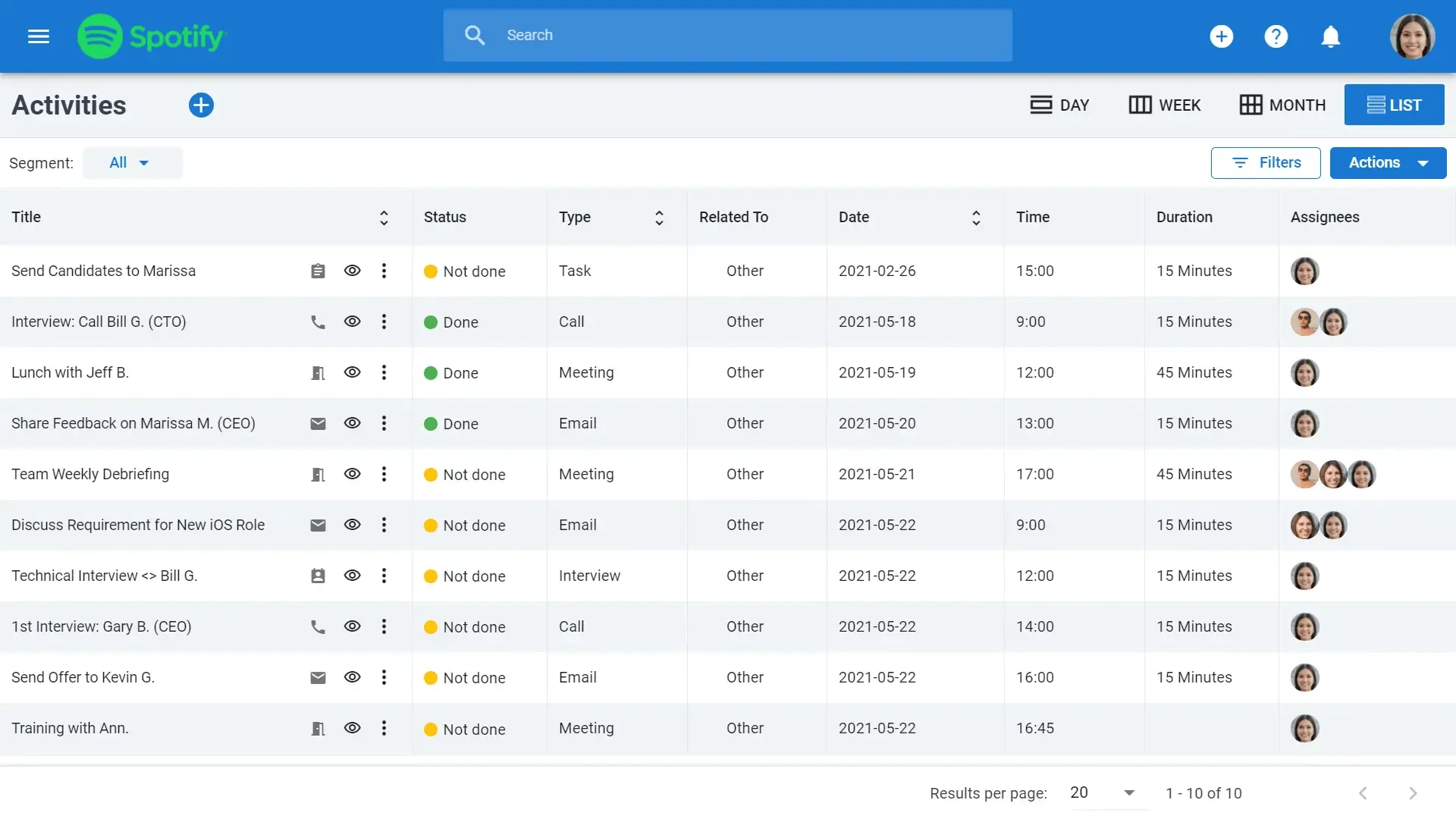
Task: Toggle eye icon for Training with Ann.
Action: click(352, 729)
